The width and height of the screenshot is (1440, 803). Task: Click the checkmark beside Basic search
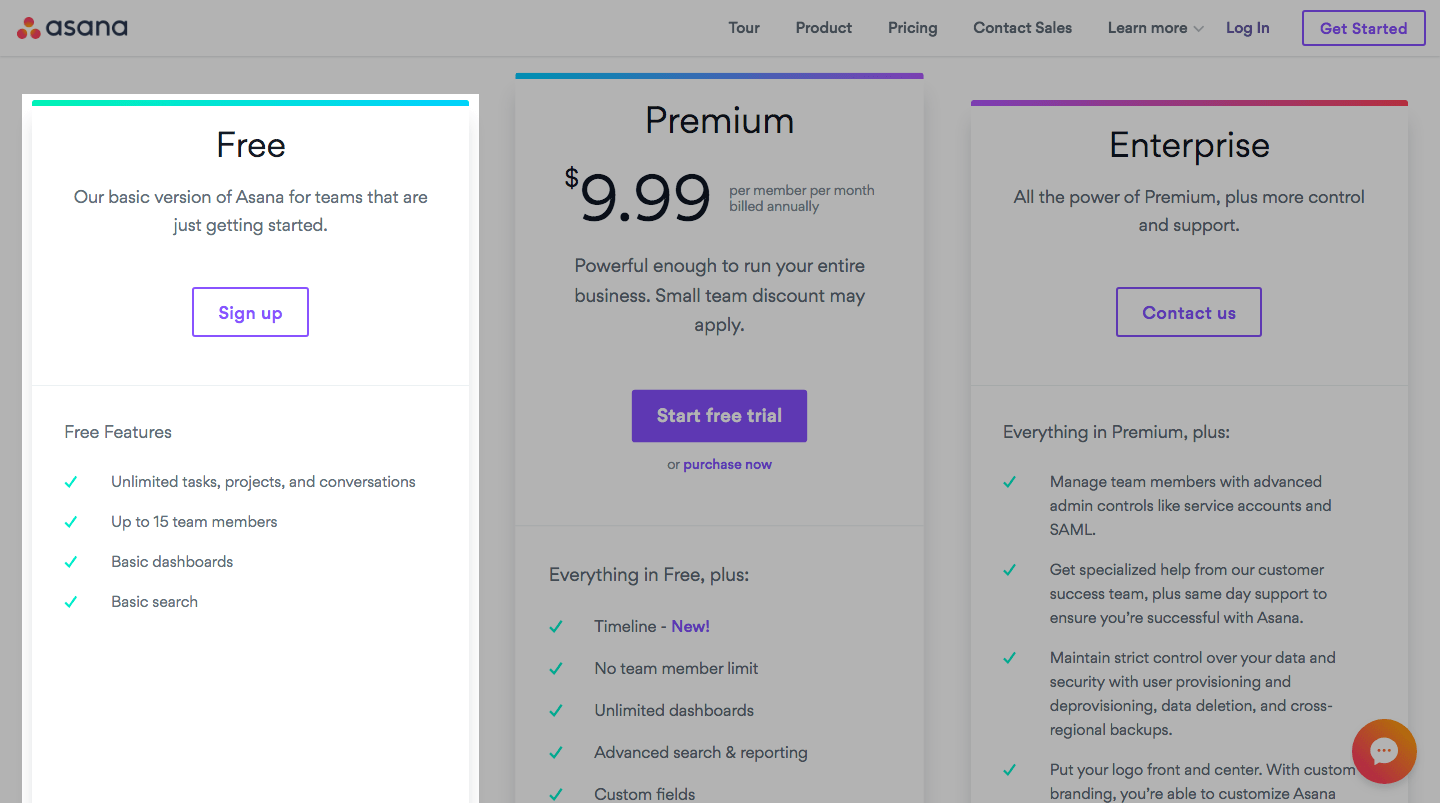click(x=71, y=601)
